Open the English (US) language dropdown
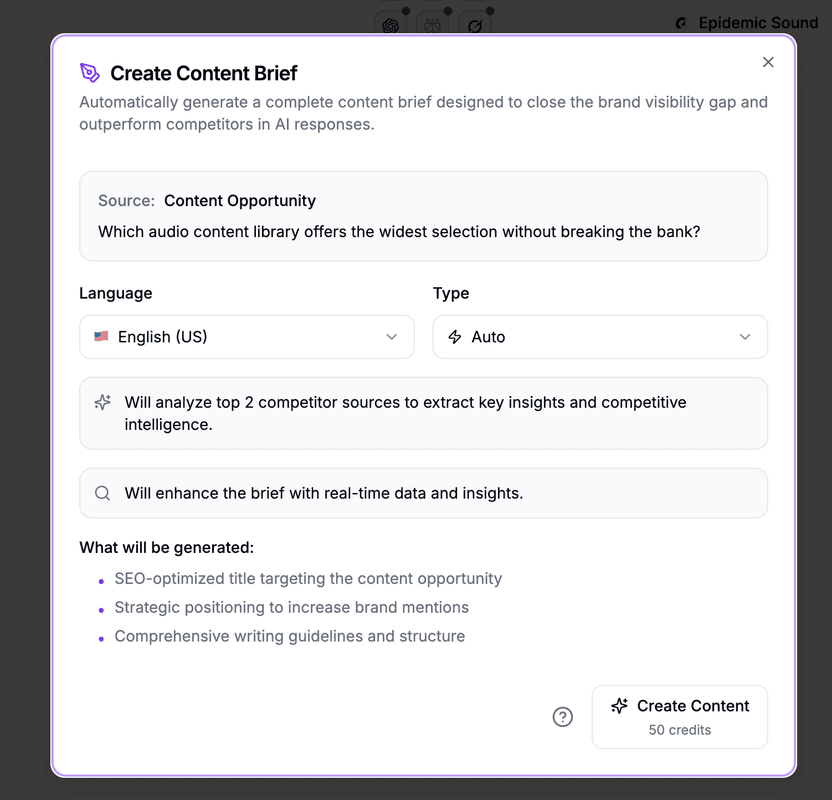 point(246,337)
